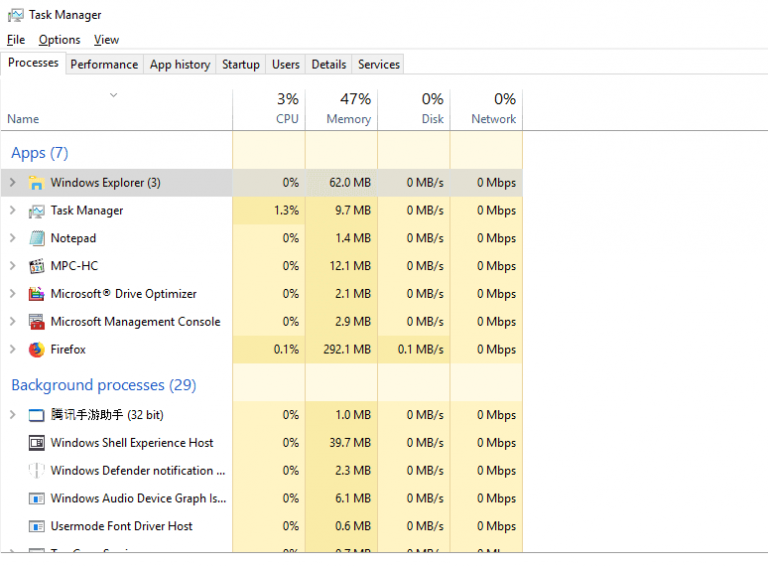Viewport: 768px width, 567px height.
Task: Click the Task Manager process icon
Action: pos(36,211)
